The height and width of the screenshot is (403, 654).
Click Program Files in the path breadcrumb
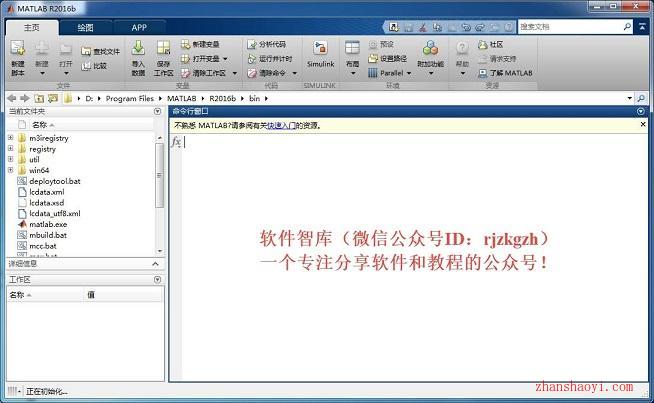coord(129,98)
